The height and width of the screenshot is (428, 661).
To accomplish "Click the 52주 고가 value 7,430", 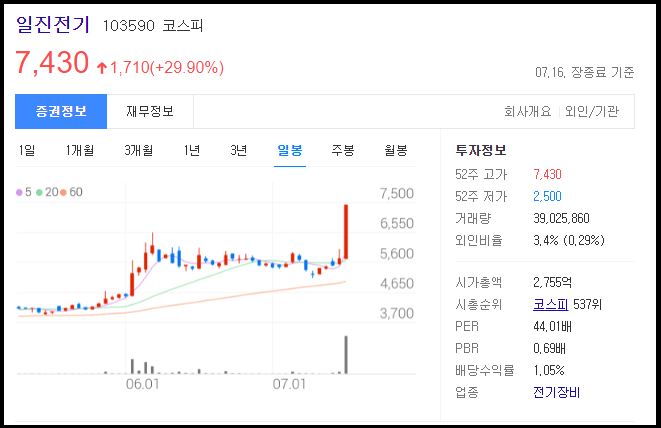I will pyautogui.click(x=547, y=174).
